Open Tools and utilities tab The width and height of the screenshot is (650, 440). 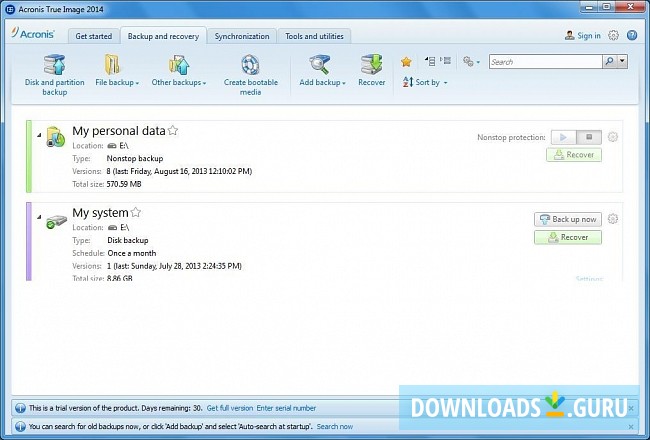pos(314,36)
